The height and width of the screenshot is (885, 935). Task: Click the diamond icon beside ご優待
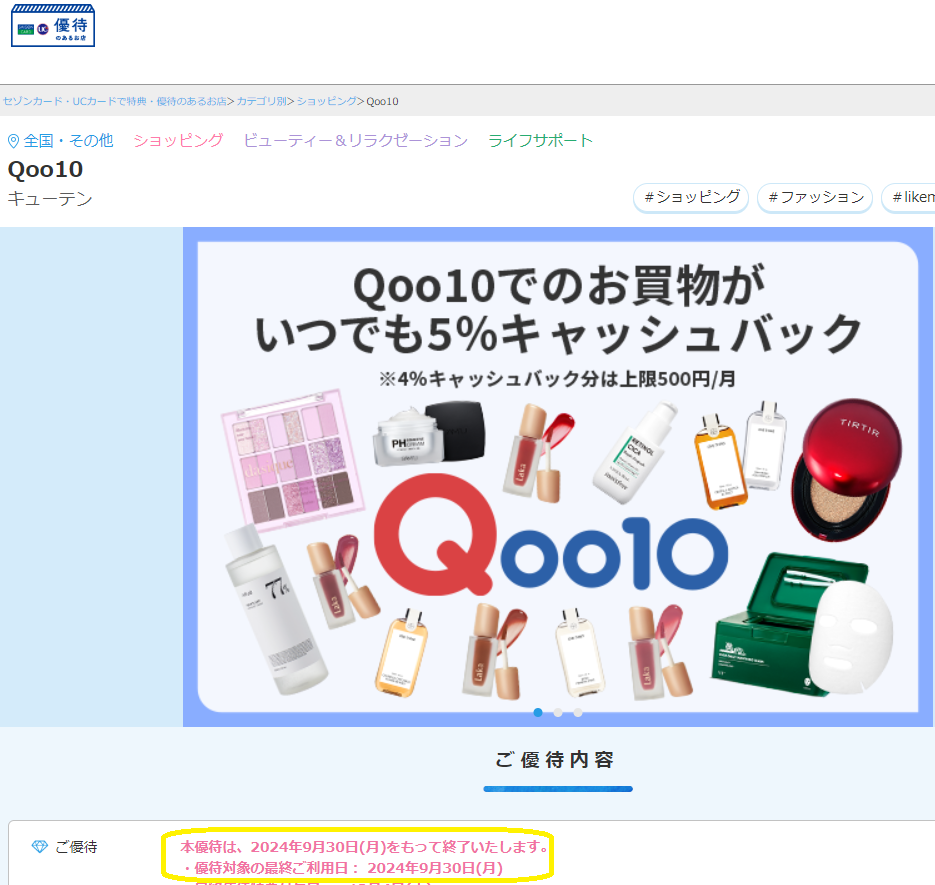tap(39, 847)
